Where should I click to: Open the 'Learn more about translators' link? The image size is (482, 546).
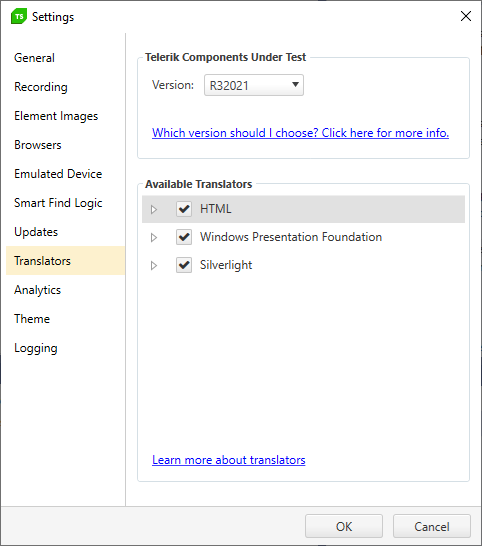[229, 460]
